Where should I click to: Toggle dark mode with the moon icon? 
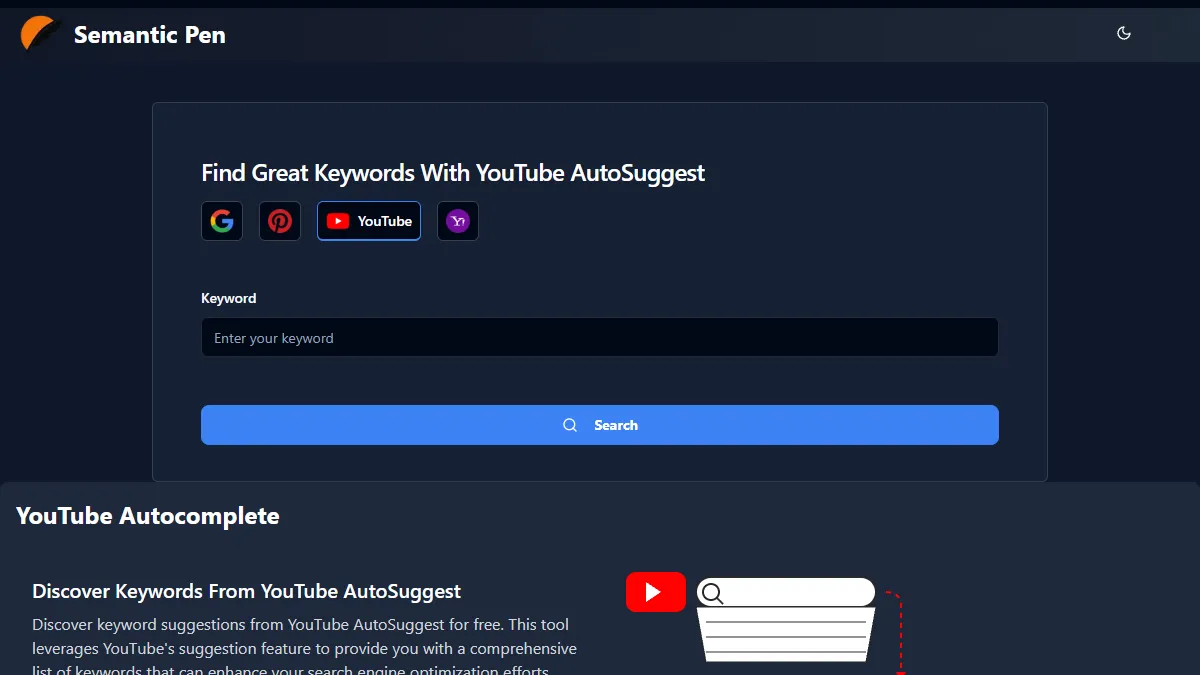point(1124,33)
